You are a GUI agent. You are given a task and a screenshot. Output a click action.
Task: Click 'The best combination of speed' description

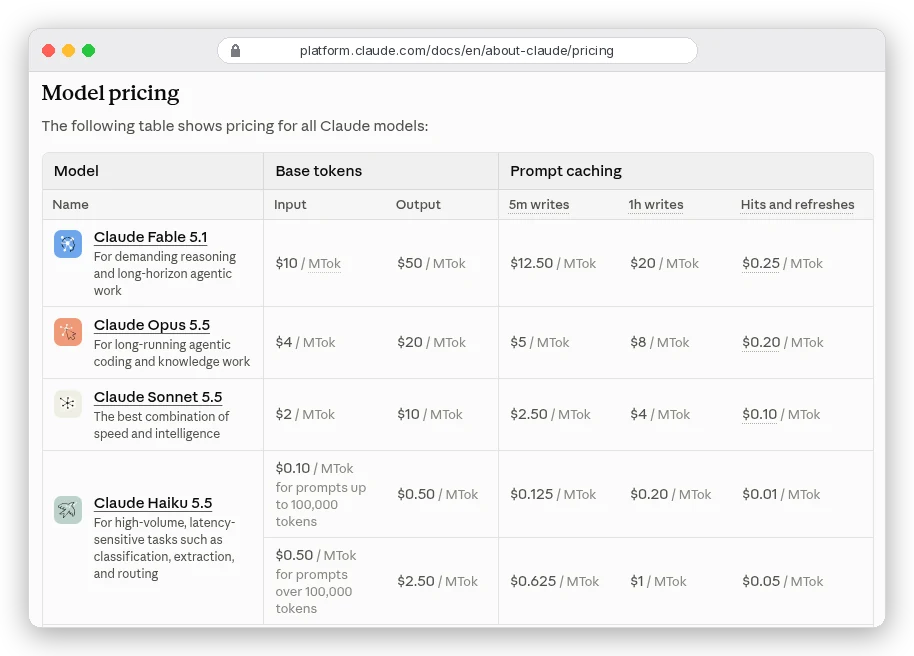pos(161,425)
